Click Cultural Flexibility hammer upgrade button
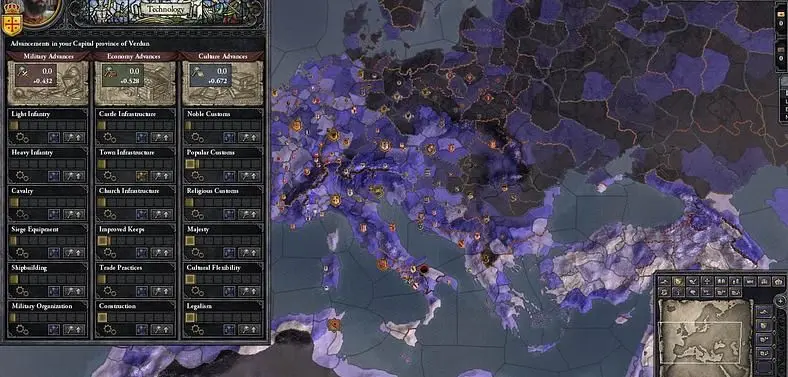Viewport: 788px width, 377px height. (249, 291)
